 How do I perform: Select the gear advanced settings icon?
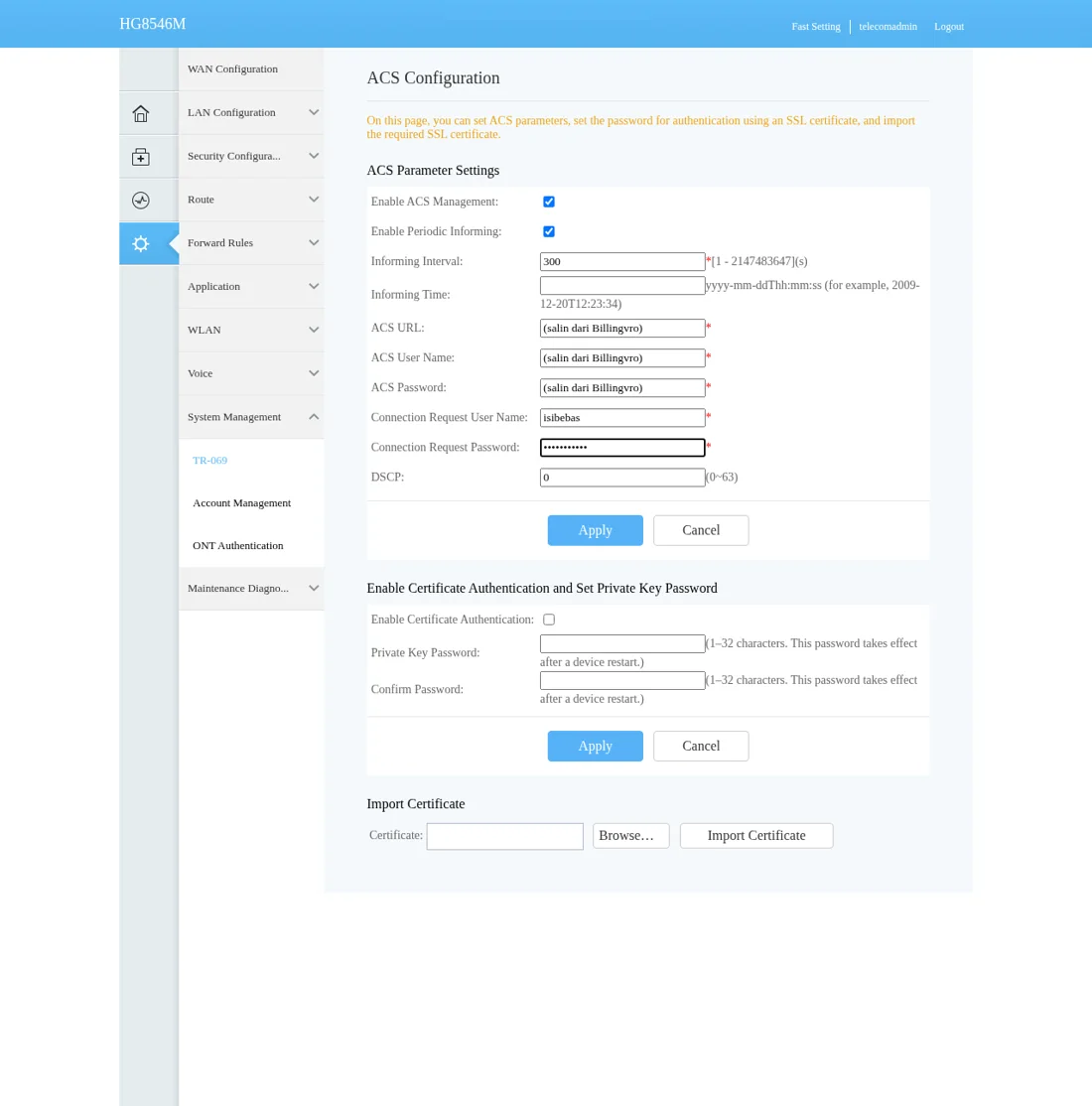pyautogui.click(x=141, y=243)
